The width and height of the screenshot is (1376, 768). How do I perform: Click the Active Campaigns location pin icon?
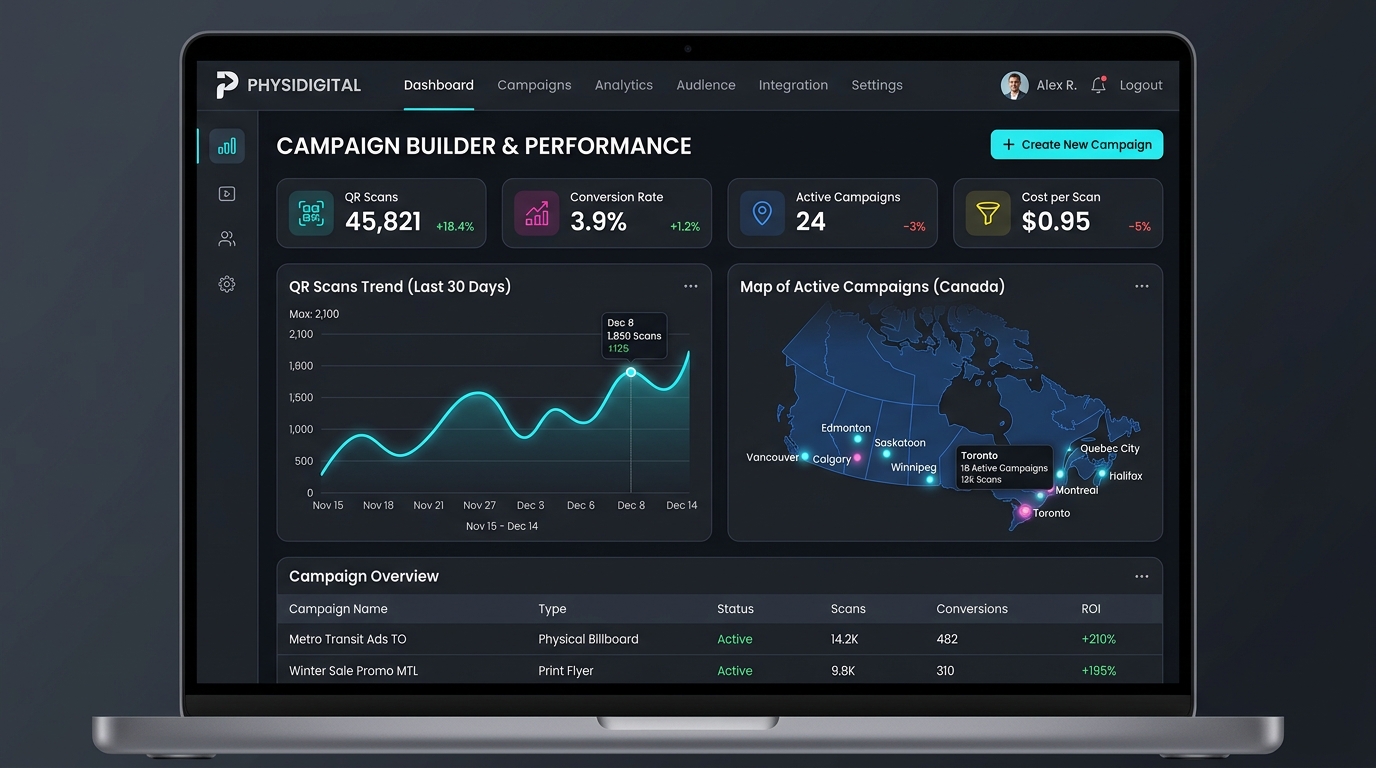pos(762,213)
